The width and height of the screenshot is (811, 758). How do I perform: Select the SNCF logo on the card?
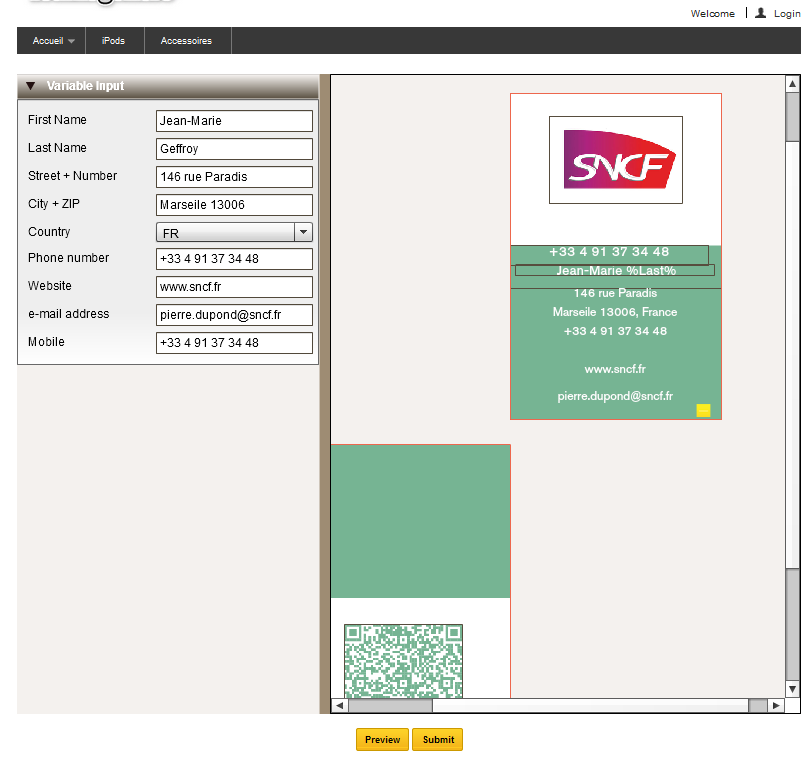[616, 160]
